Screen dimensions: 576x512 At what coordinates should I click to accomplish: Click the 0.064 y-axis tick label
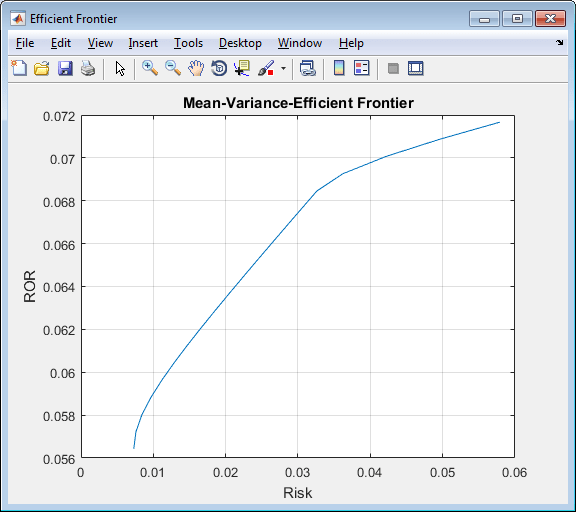(59, 287)
